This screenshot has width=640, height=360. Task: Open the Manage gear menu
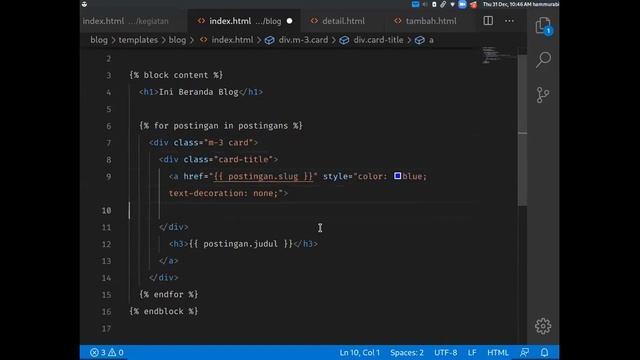(543, 326)
